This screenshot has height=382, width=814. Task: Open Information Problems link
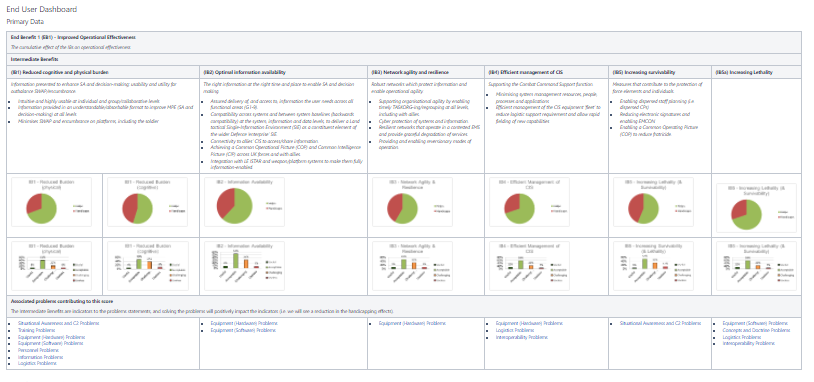click(x=39, y=357)
